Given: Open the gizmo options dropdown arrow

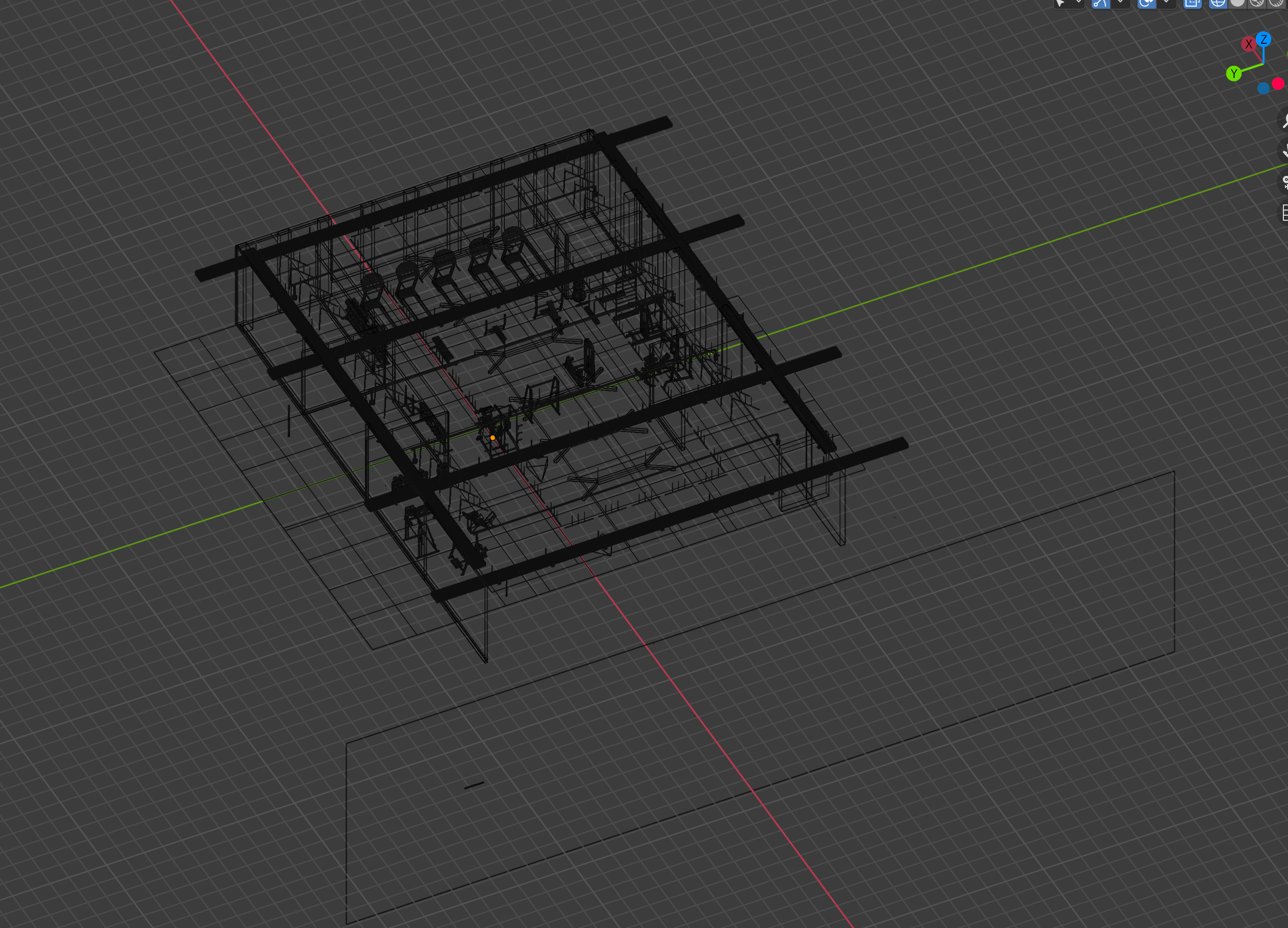Looking at the screenshot, I should 1120,4.
